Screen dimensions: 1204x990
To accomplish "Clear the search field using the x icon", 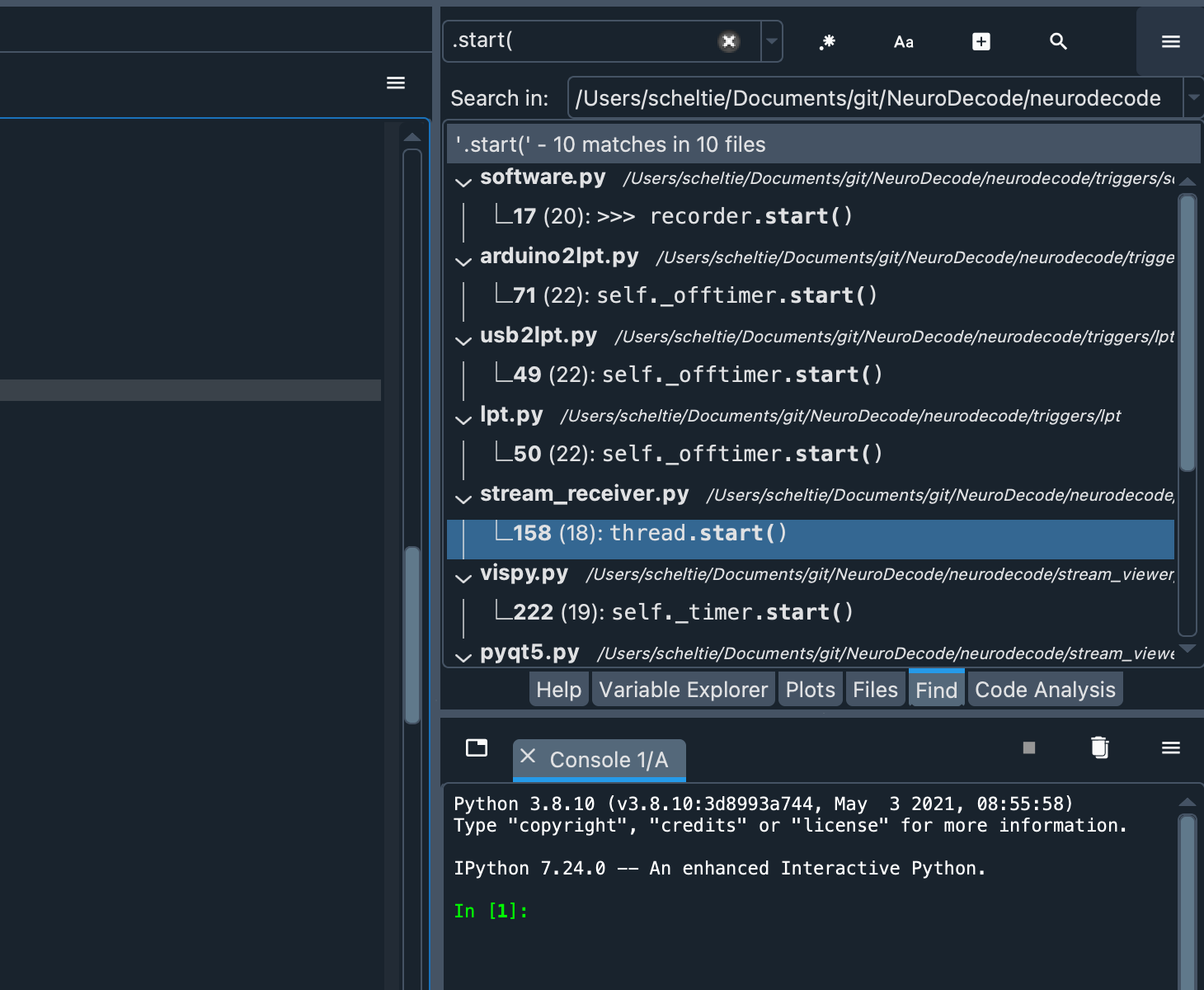I will click(728, 41).
